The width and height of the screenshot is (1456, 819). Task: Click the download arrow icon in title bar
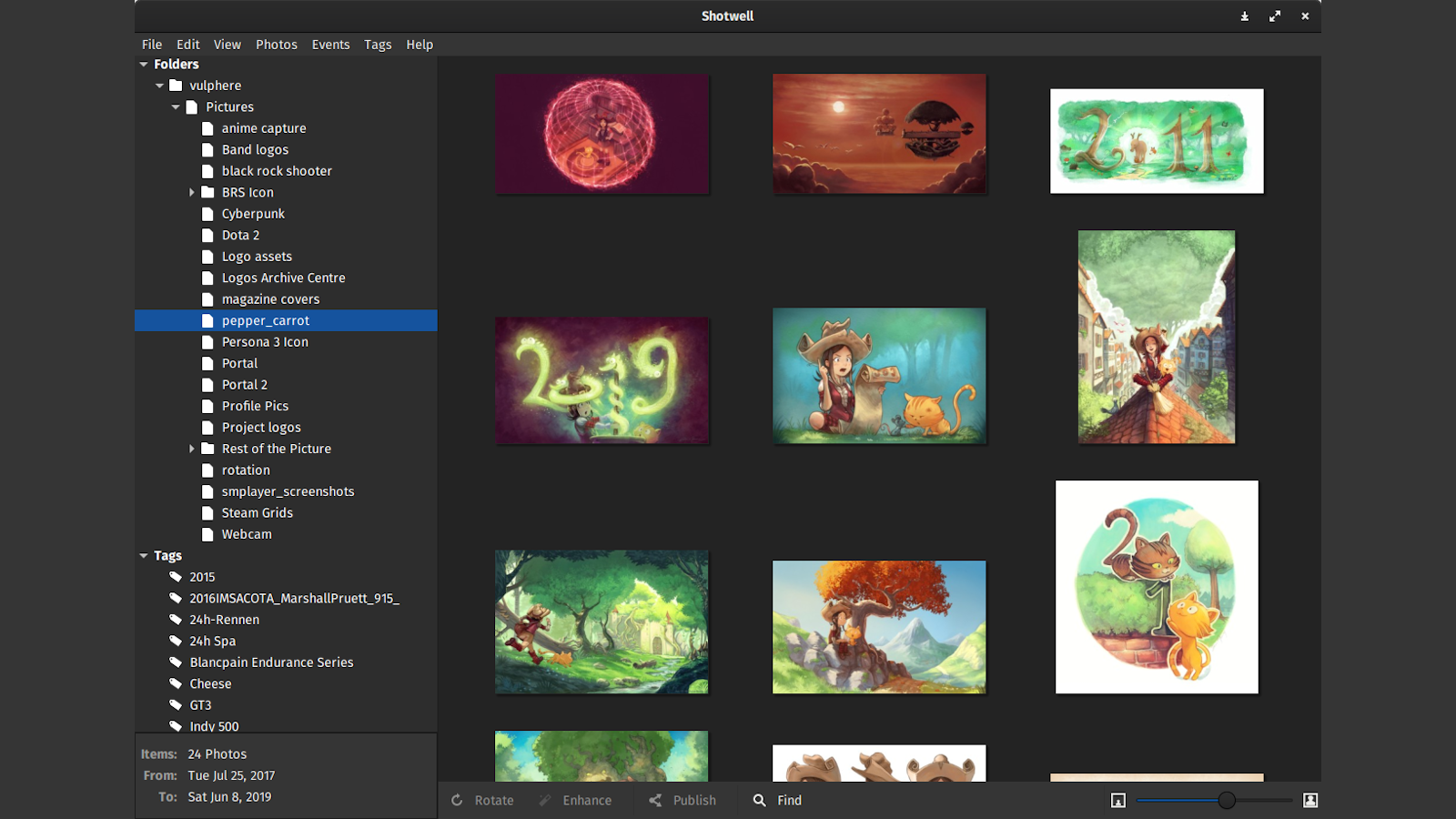1245,16
